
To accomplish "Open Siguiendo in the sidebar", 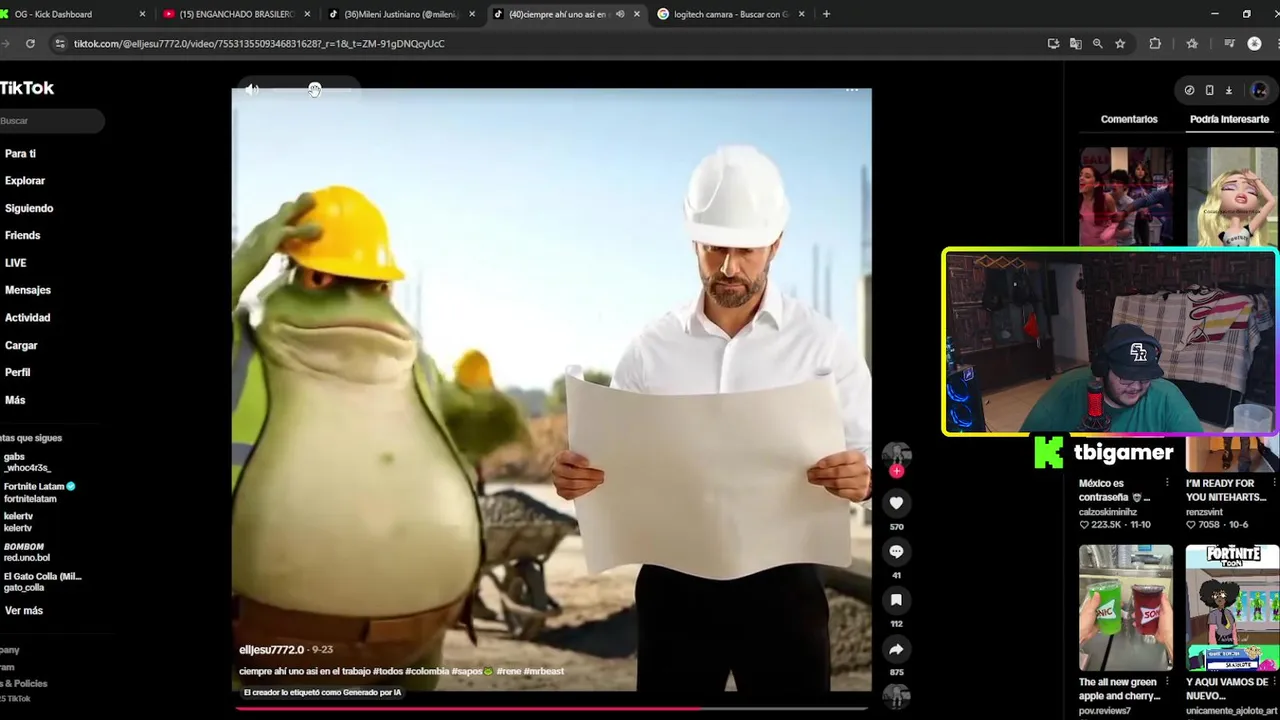I will pos(29,208).
